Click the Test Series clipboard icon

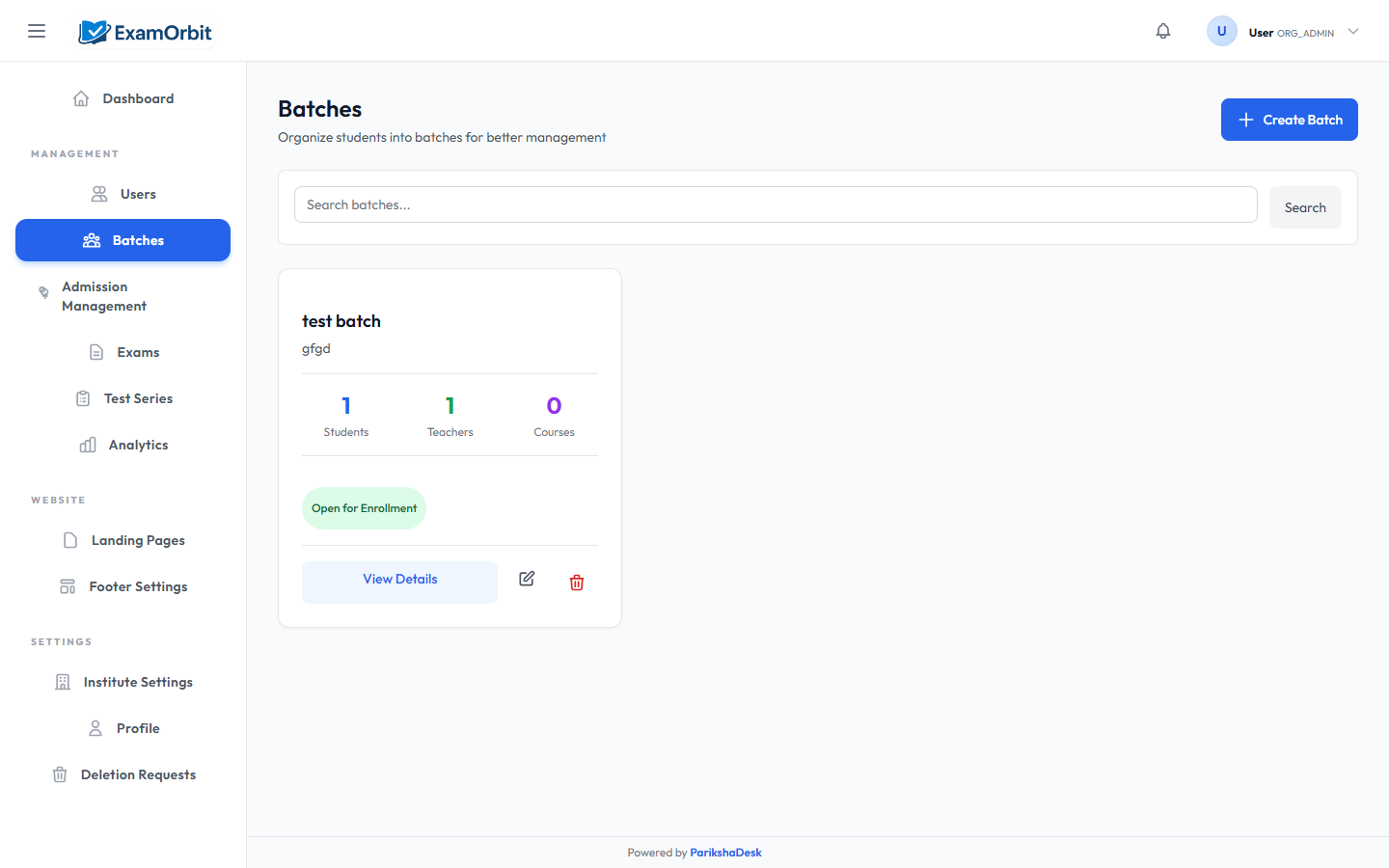[x=83, y=398]
